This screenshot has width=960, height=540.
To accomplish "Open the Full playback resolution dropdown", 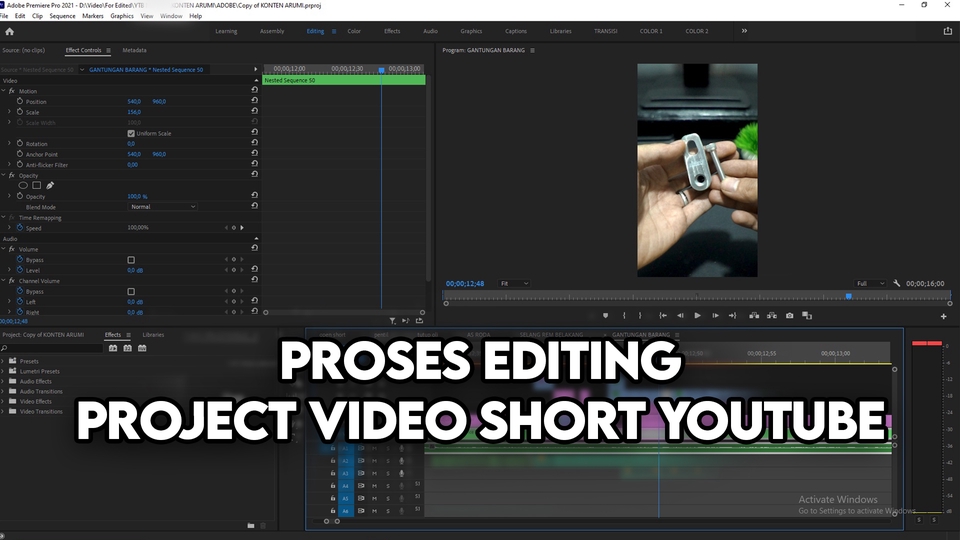I will point(871,283).
